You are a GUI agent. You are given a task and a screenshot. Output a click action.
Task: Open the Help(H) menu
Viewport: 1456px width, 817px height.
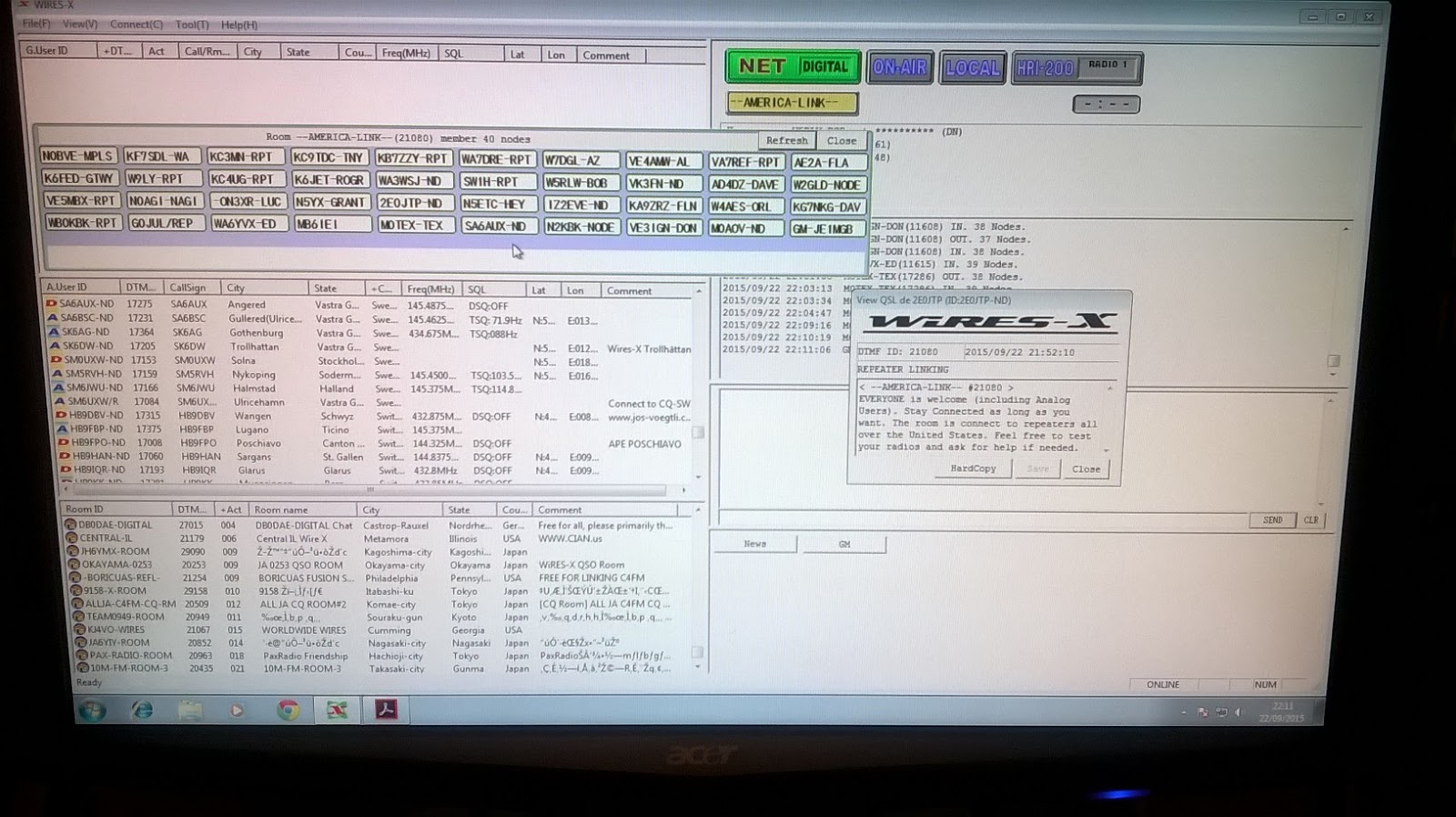pyautogui.click(x=239, y=25)
